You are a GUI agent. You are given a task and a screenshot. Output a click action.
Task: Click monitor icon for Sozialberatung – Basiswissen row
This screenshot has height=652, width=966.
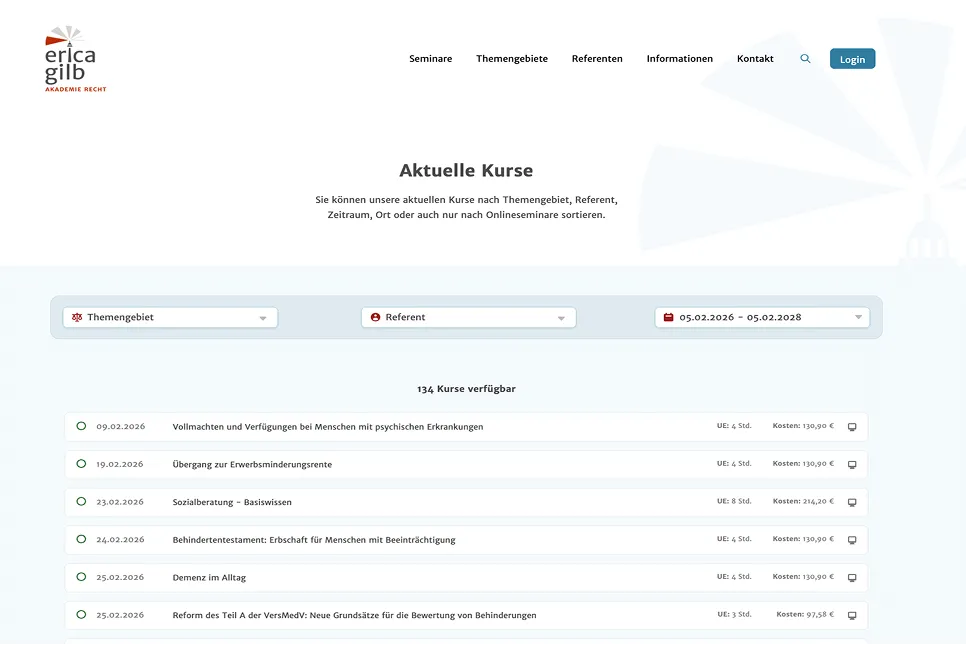[x=852, y=502]
